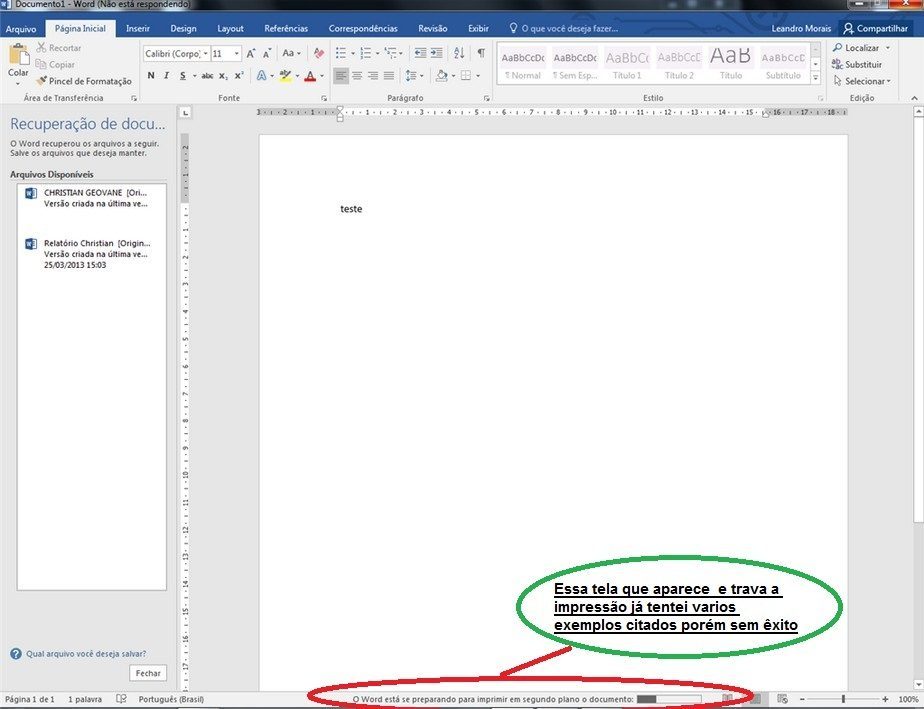Decrease font size with A-down icon
The height and width of the screenshot is (709, 924).
click(267, 54)
